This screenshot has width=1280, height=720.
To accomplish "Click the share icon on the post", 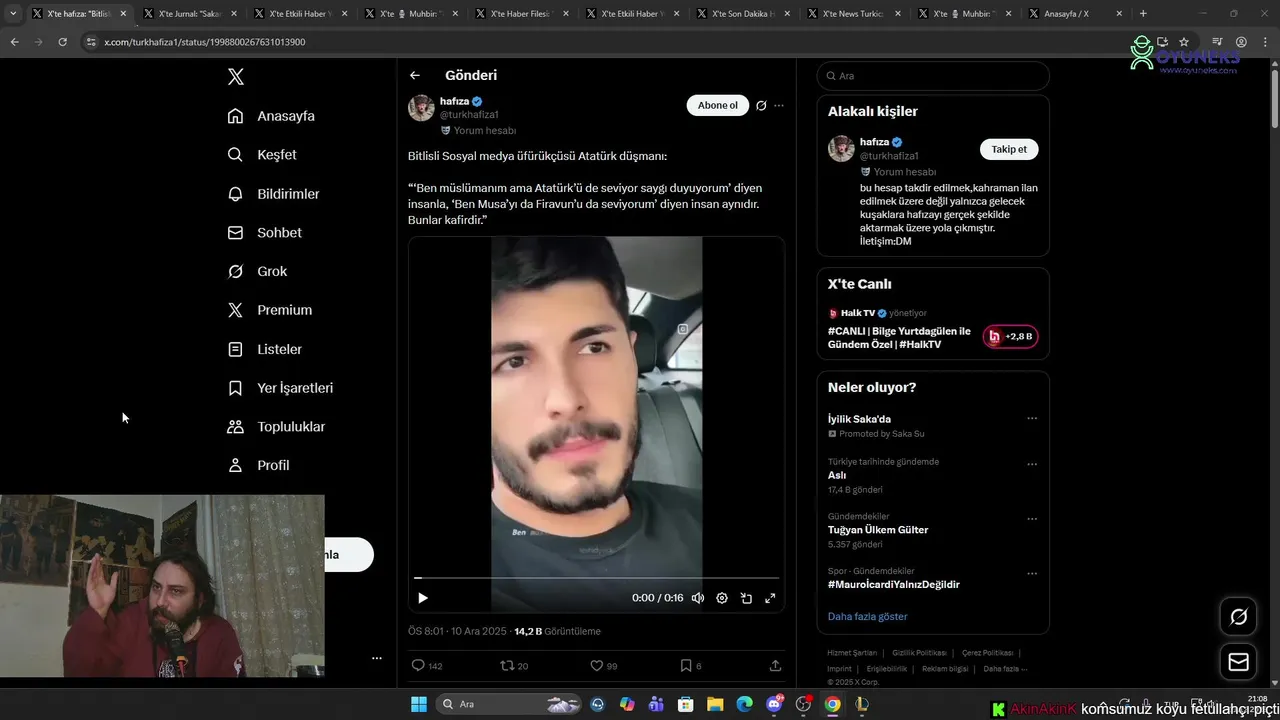I will (x=775, y=665).
